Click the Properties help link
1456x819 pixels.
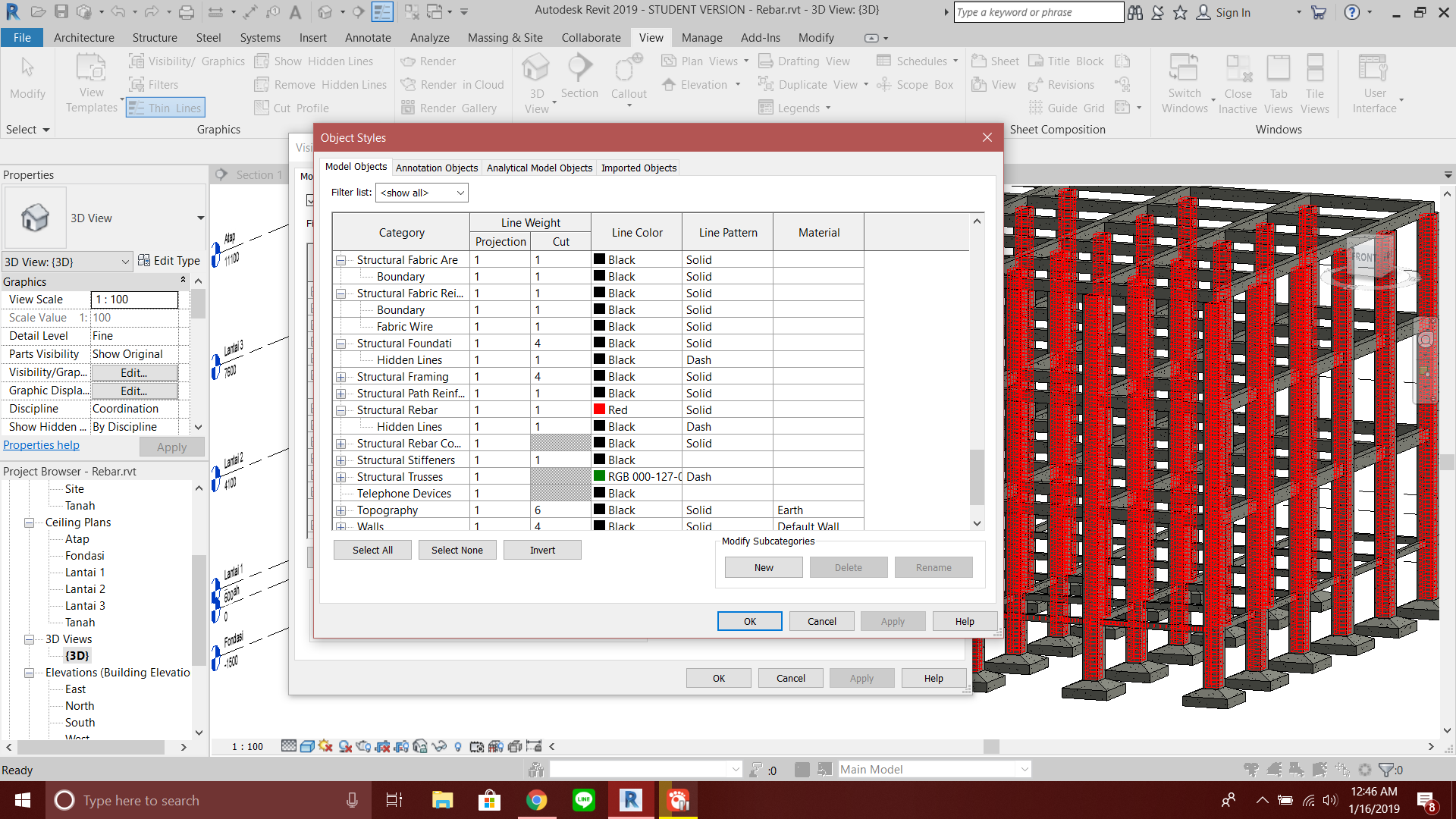click(x=41, y=444)
